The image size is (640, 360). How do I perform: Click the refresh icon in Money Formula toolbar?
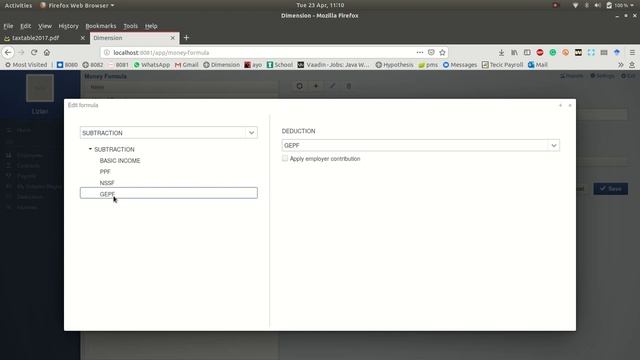(x=300, y=86)
